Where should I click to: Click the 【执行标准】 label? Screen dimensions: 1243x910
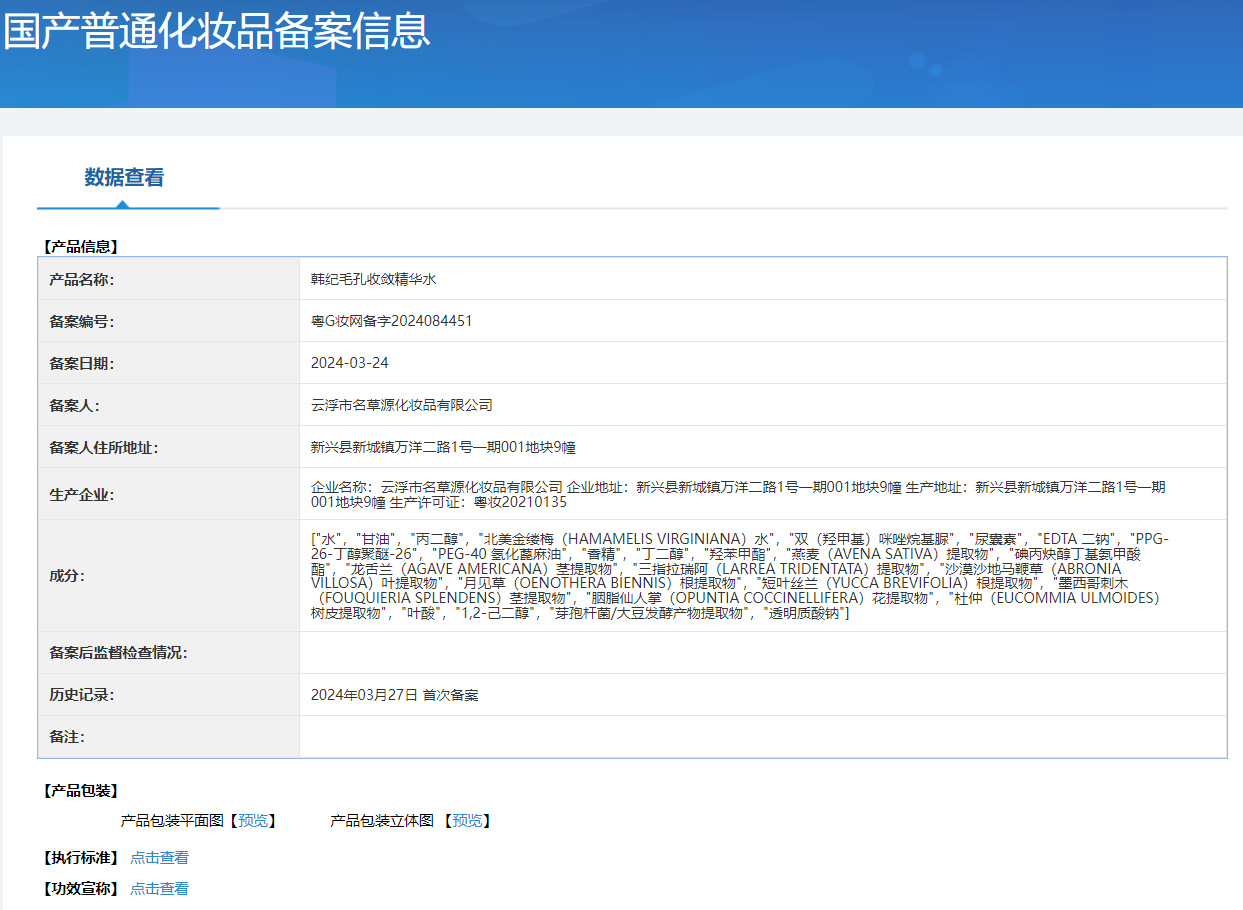point(80,858)
